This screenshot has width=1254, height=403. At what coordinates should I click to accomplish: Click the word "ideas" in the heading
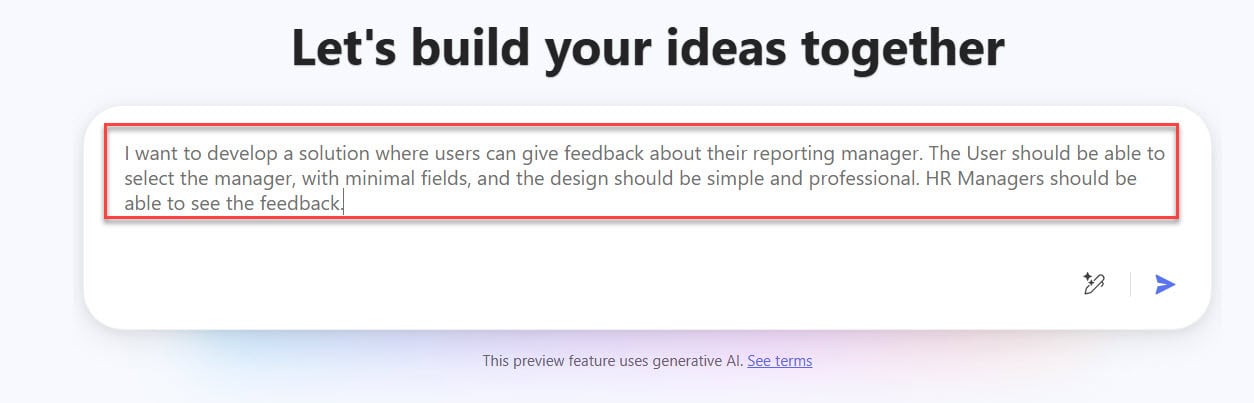(732, 48)
